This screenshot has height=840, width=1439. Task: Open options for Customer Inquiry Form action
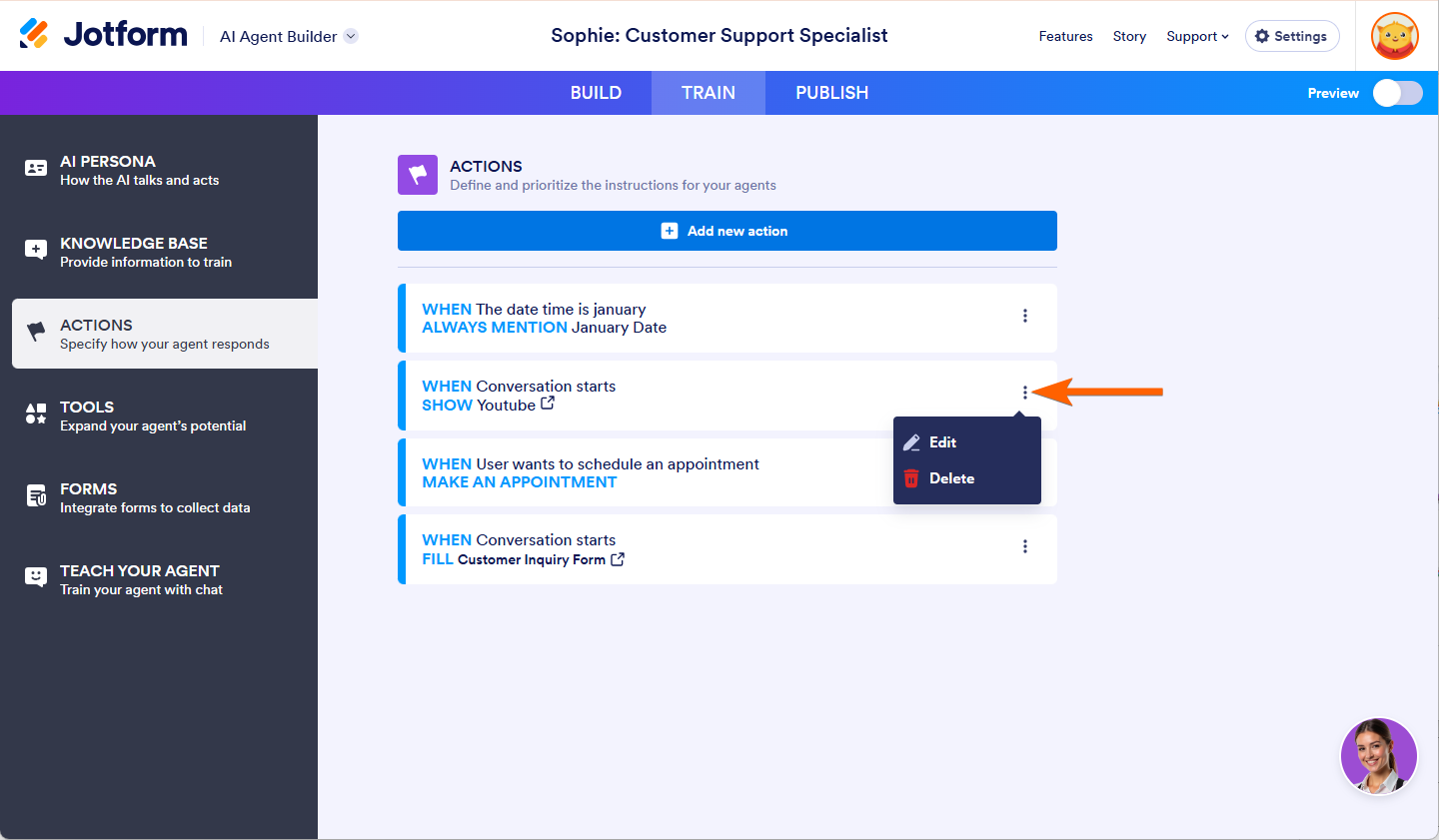click(x=1025, y=546)
